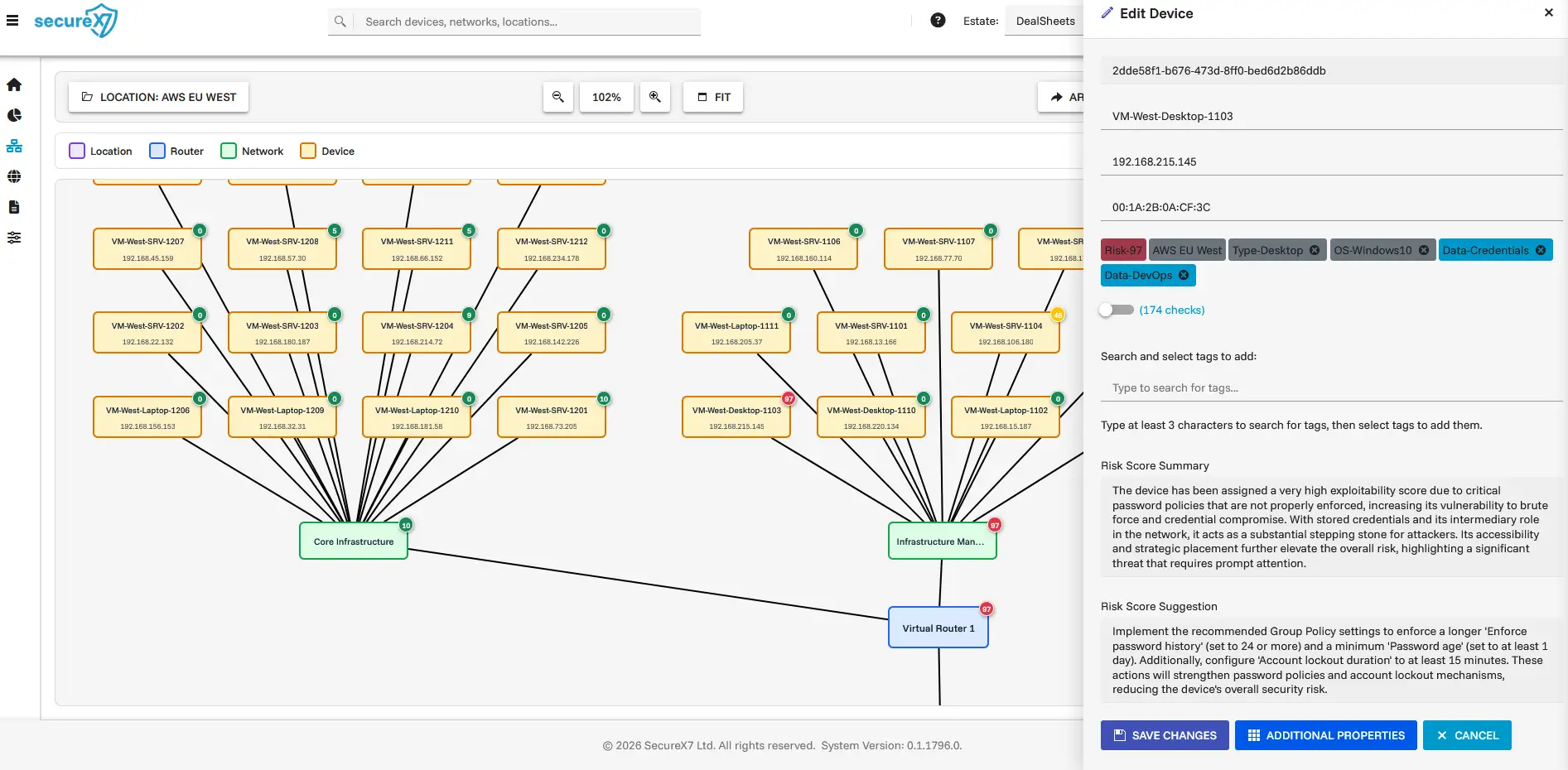Go to the home icon in sidebar

pos(14,84)
